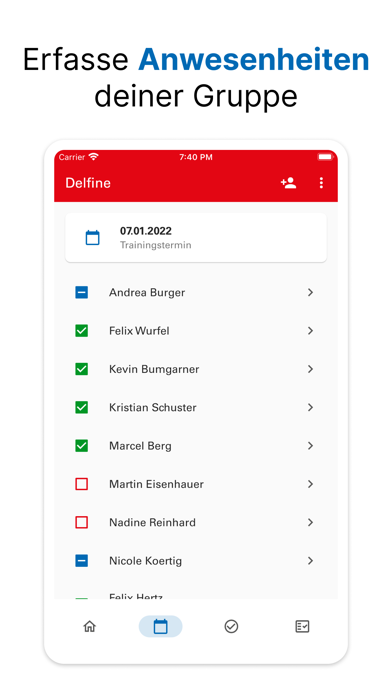Expand Andrea Burger row chevron
The width and height of the screenshot is (392, 696).
(310, 292)
